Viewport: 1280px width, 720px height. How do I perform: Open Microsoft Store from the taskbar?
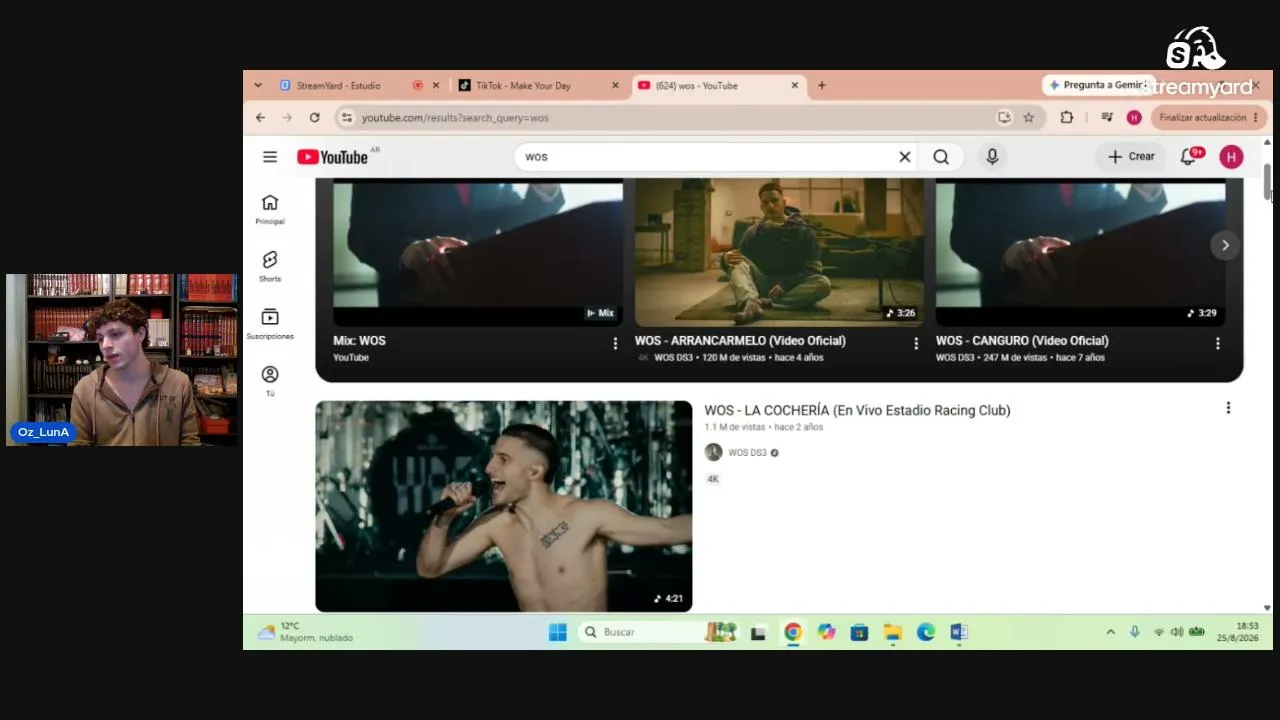[x=859, y=632]
